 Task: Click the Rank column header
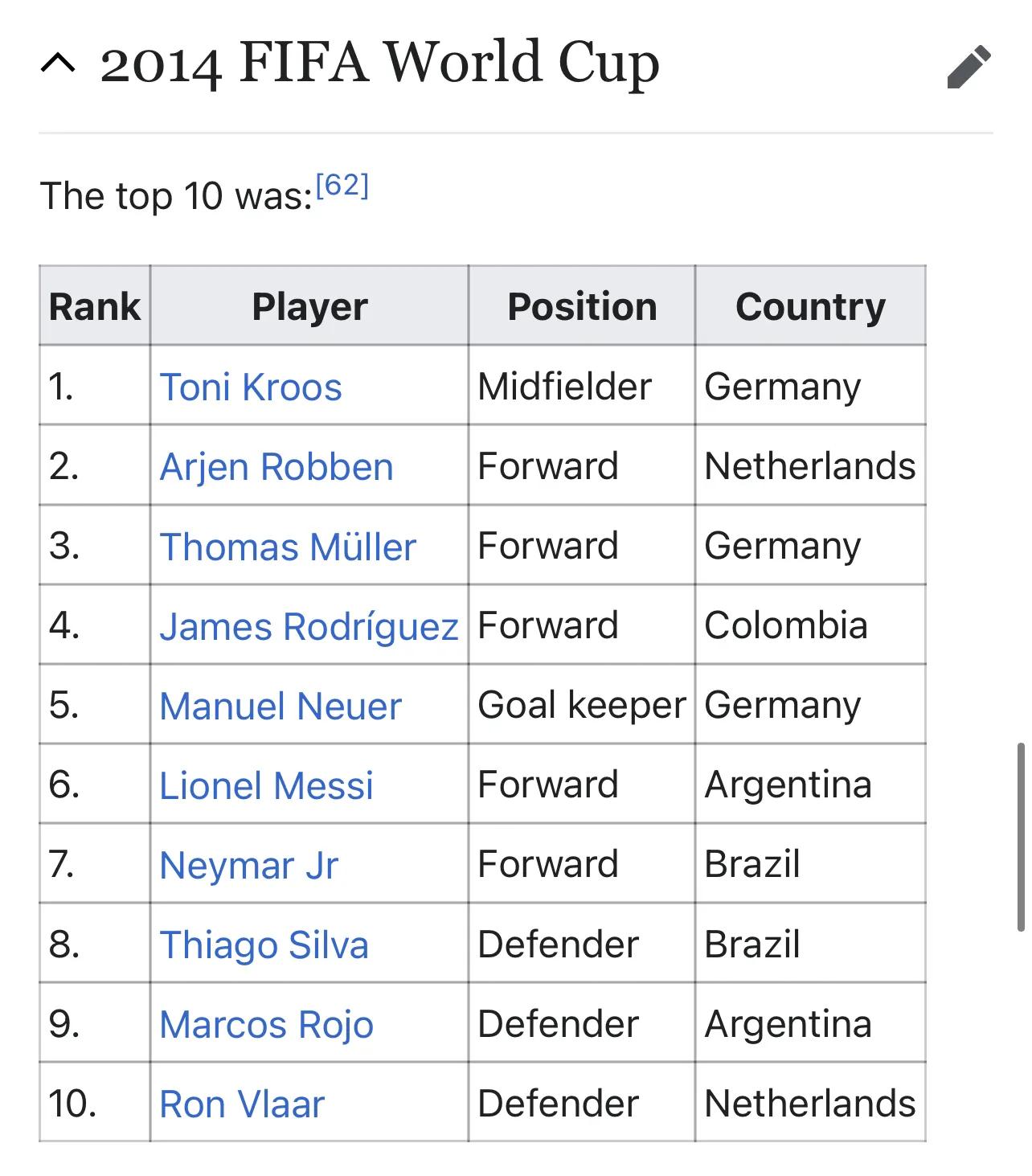tap(94, 306)
